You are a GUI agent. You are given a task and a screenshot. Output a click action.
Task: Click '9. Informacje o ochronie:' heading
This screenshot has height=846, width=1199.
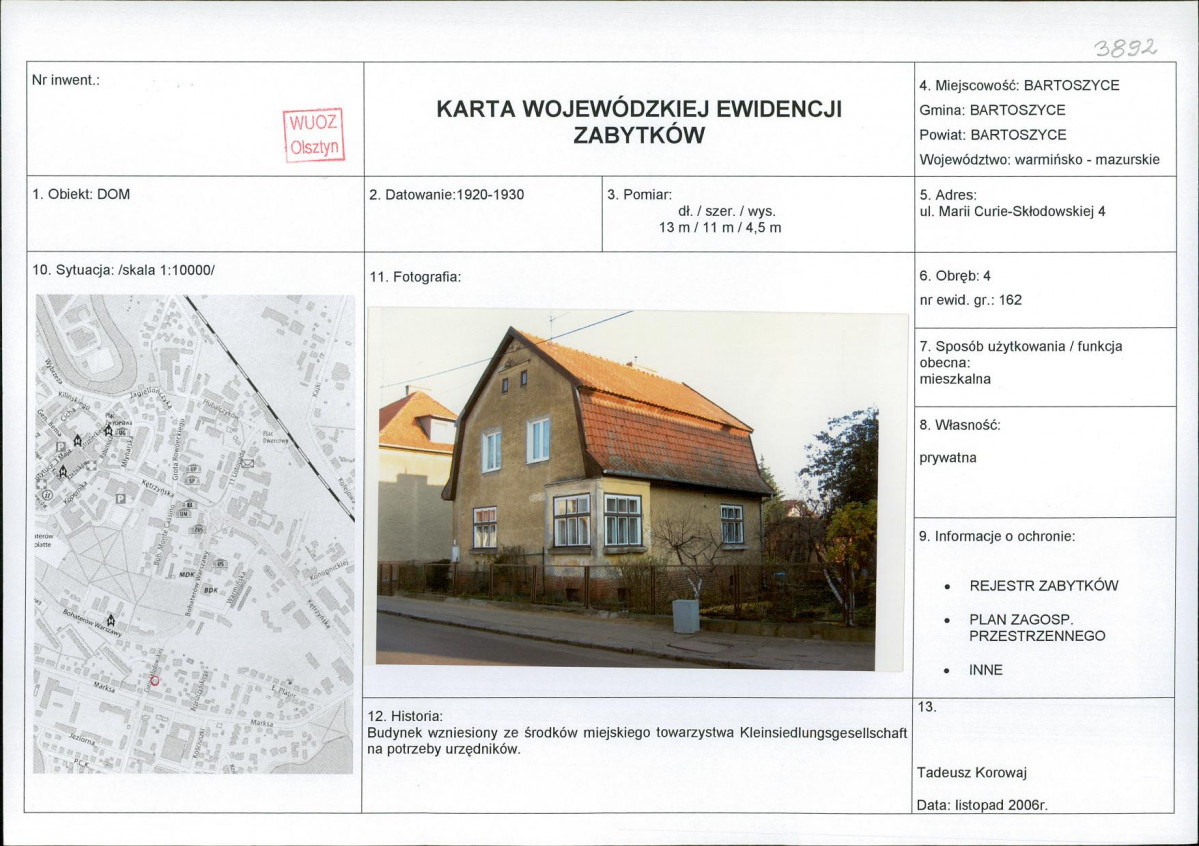(997, 536)
